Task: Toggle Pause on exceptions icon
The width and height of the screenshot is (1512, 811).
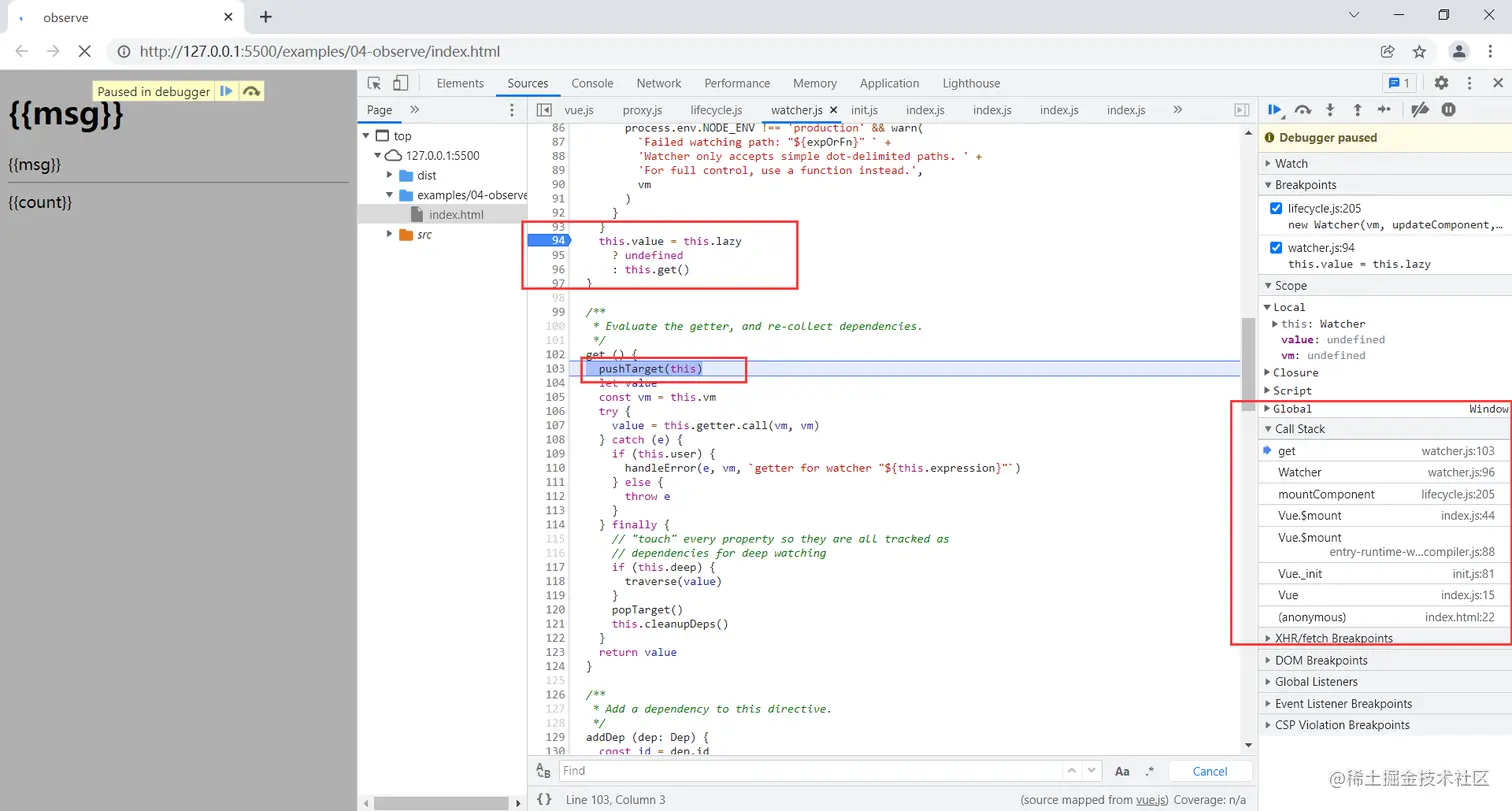Action: 1448,110
